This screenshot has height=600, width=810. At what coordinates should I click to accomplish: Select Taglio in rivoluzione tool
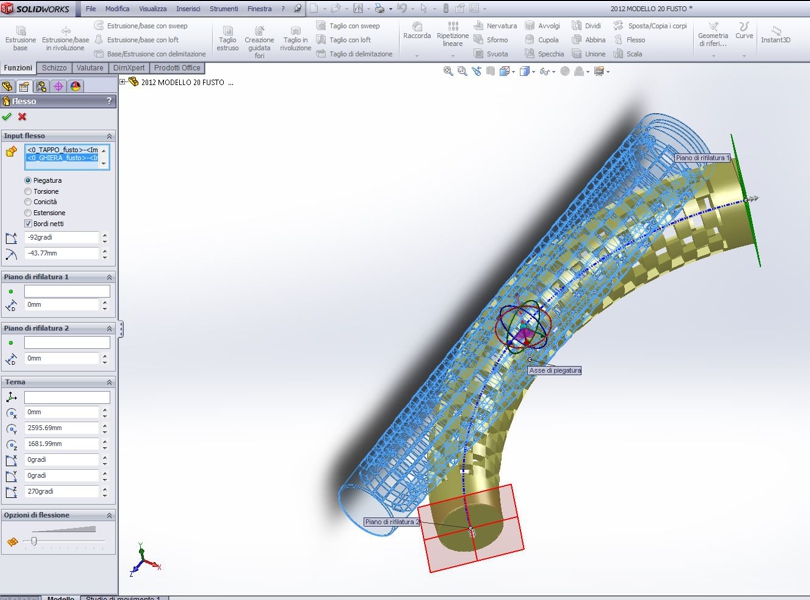[295, 39]
